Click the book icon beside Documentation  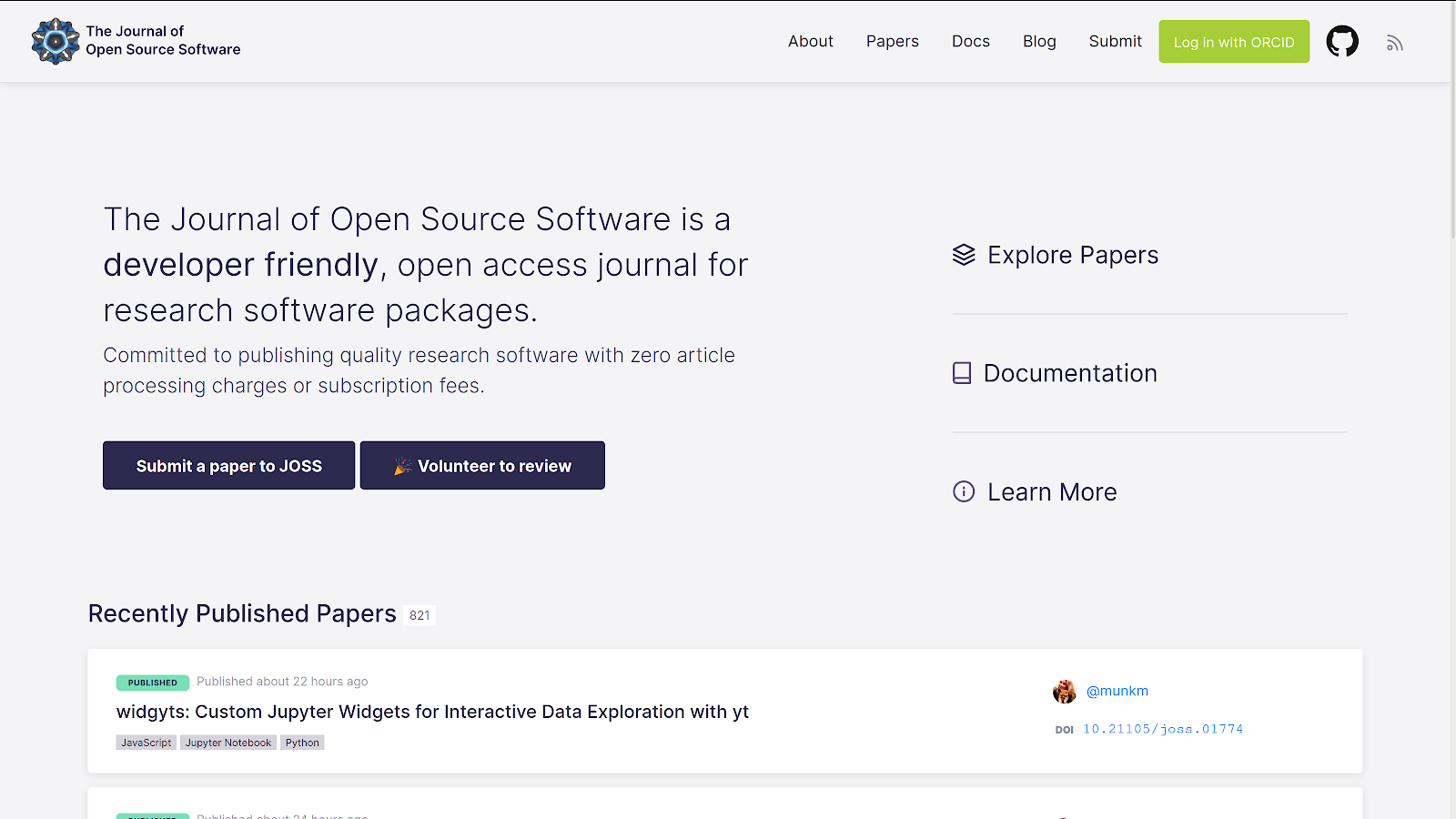[x=962, y=373]
